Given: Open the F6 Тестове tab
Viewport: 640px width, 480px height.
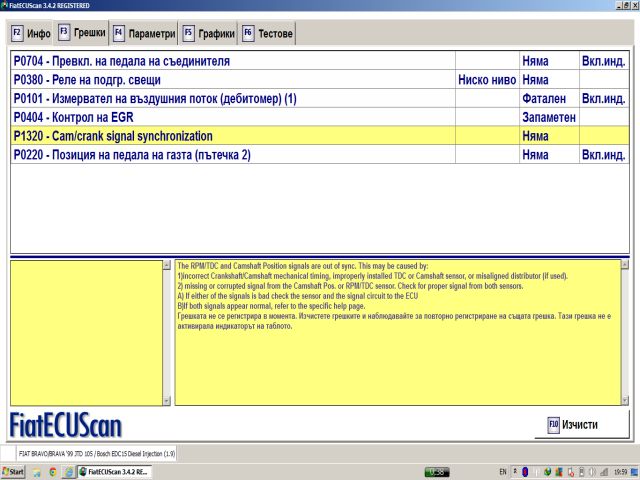Looking at the screenshot, I should coord(267,33).
